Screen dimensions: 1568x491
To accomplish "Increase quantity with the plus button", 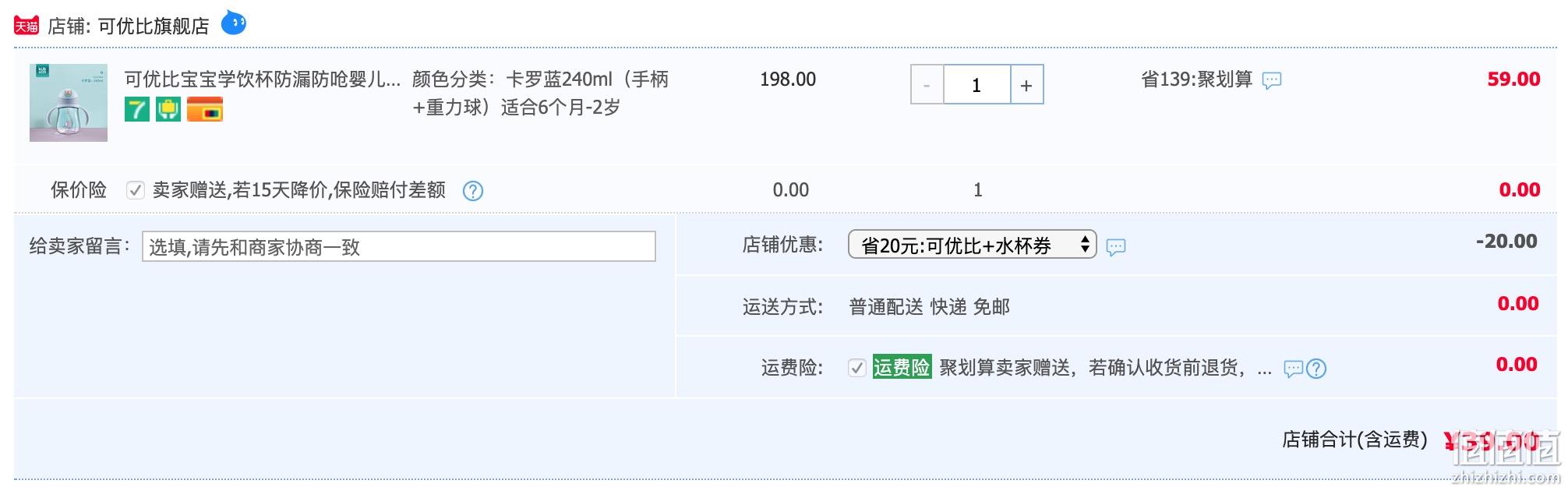I will (x=1026, y=84).
